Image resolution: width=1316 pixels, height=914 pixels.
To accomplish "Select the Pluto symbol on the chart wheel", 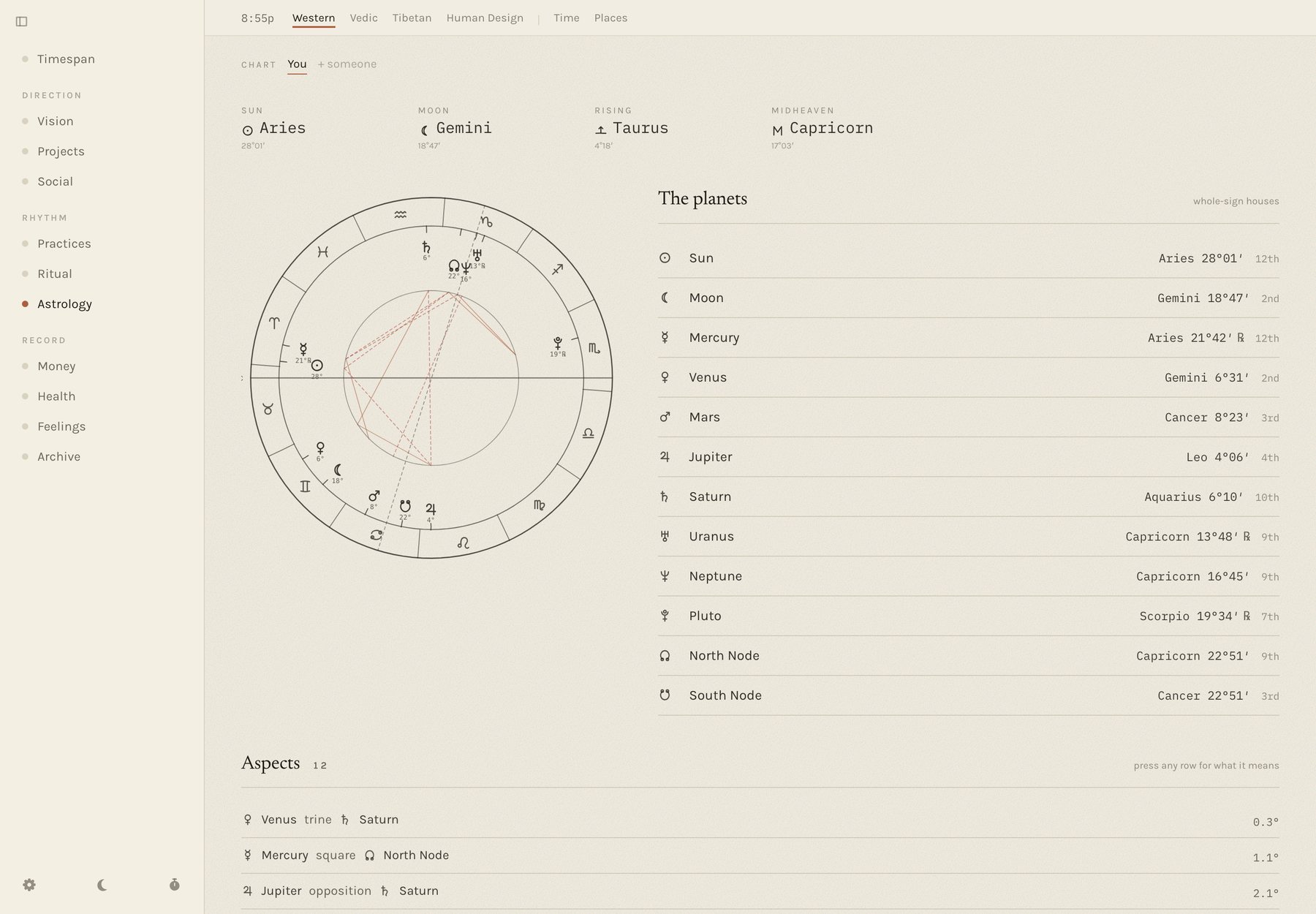I will (x=558, y=342).
